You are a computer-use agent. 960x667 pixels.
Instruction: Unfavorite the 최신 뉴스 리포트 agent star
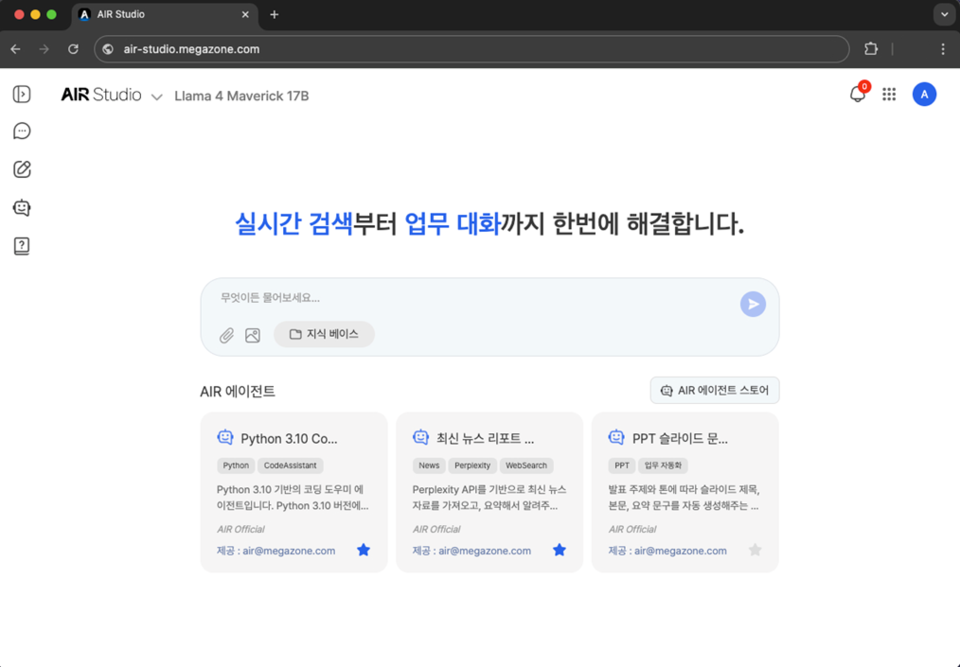559,549
